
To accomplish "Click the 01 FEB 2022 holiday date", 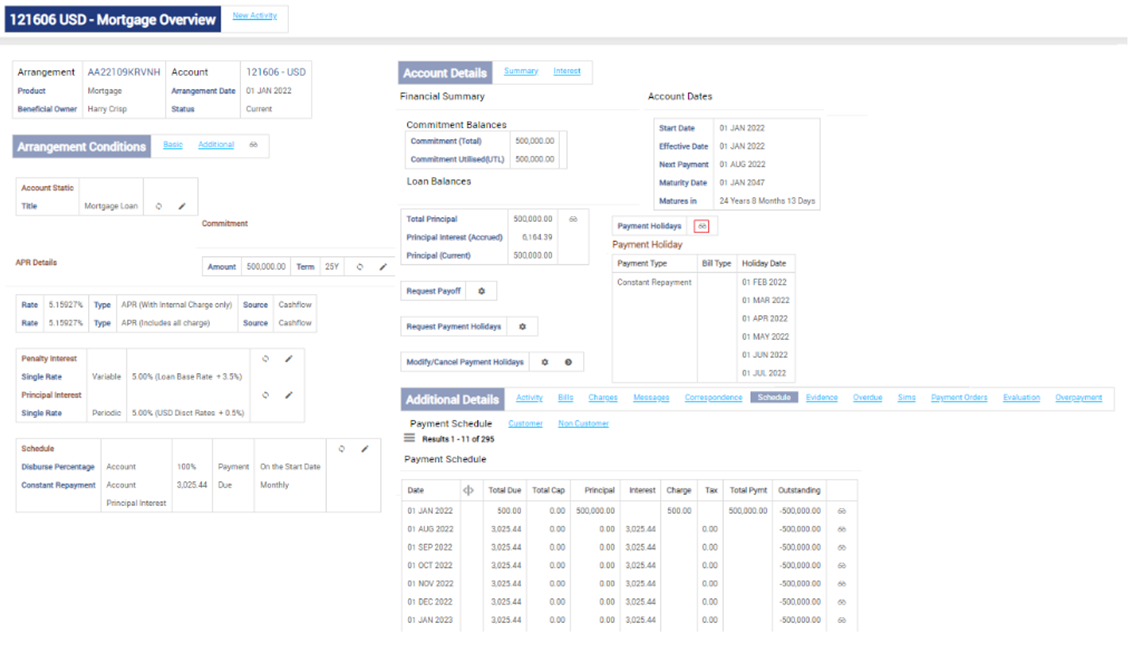I will 765,282.
